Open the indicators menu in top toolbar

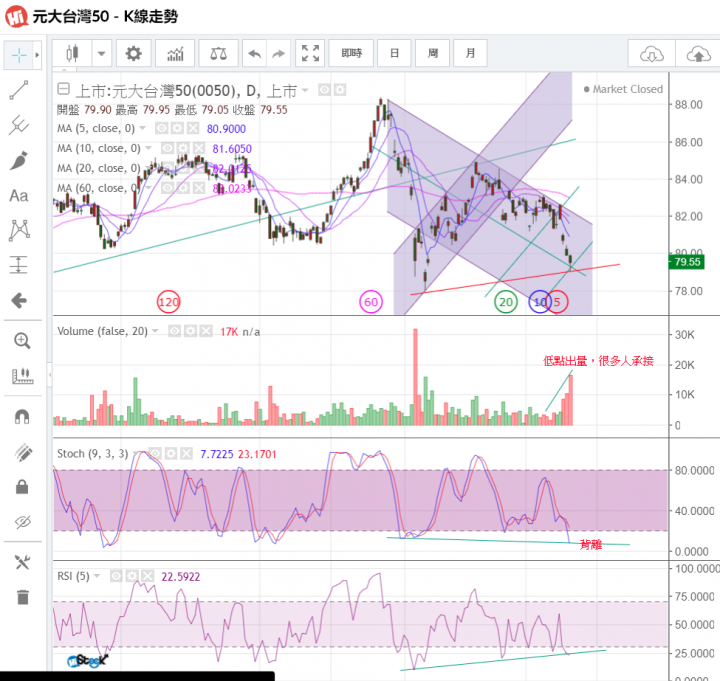175,54
